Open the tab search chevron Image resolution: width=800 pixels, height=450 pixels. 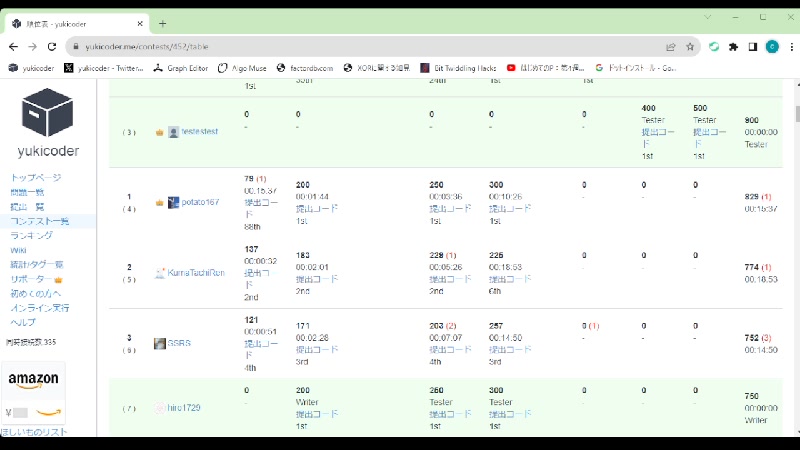click(707, 17)
